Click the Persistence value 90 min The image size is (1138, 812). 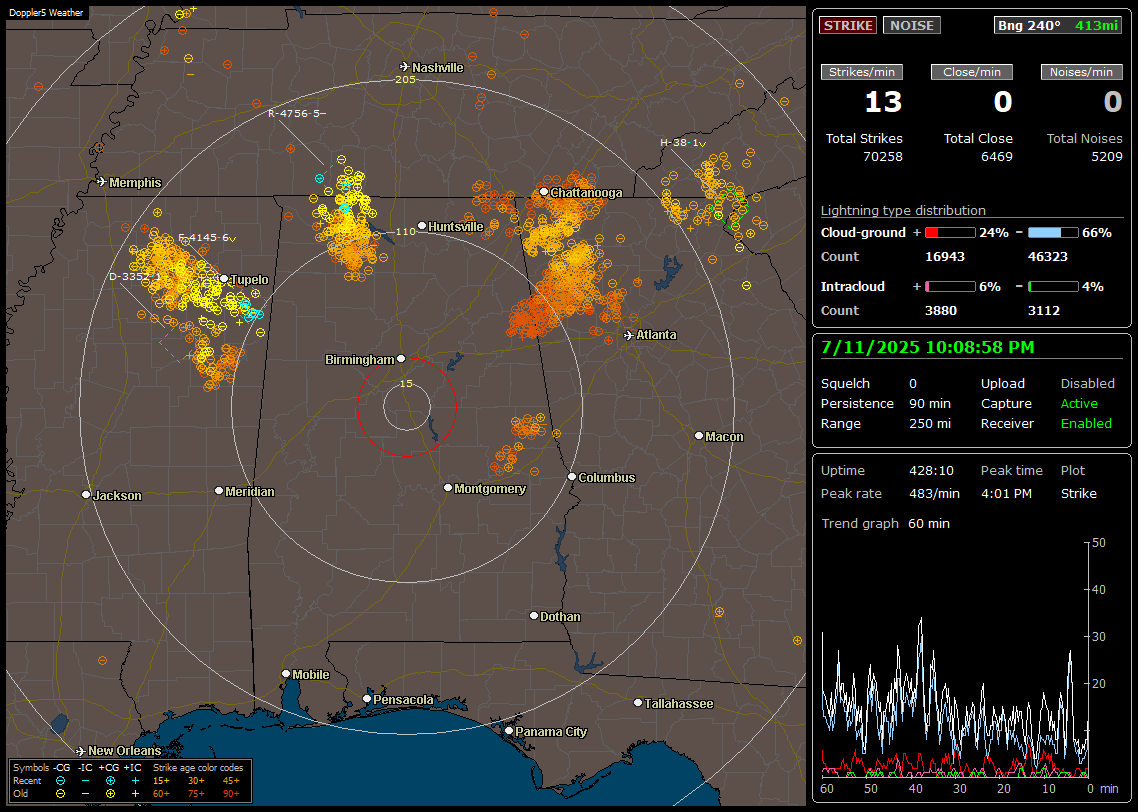point(930,403)
